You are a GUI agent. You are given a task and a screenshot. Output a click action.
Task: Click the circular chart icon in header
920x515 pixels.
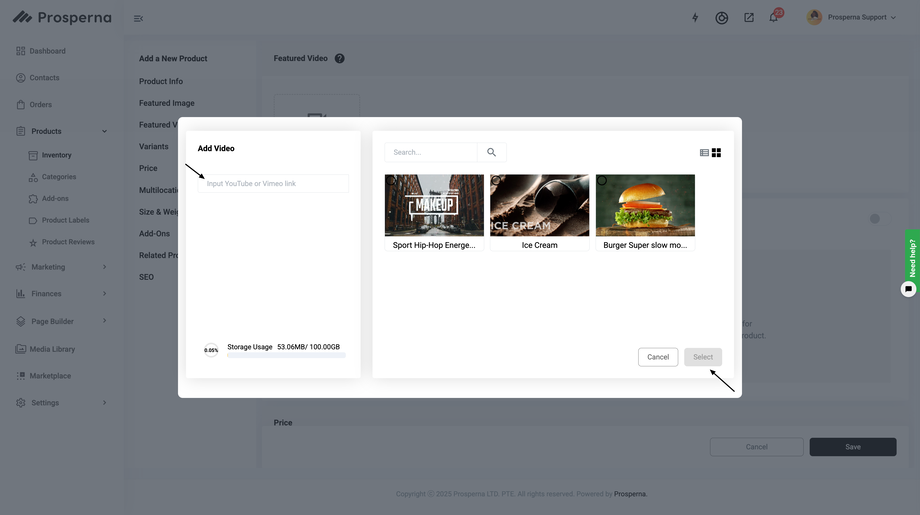point(722,18)
